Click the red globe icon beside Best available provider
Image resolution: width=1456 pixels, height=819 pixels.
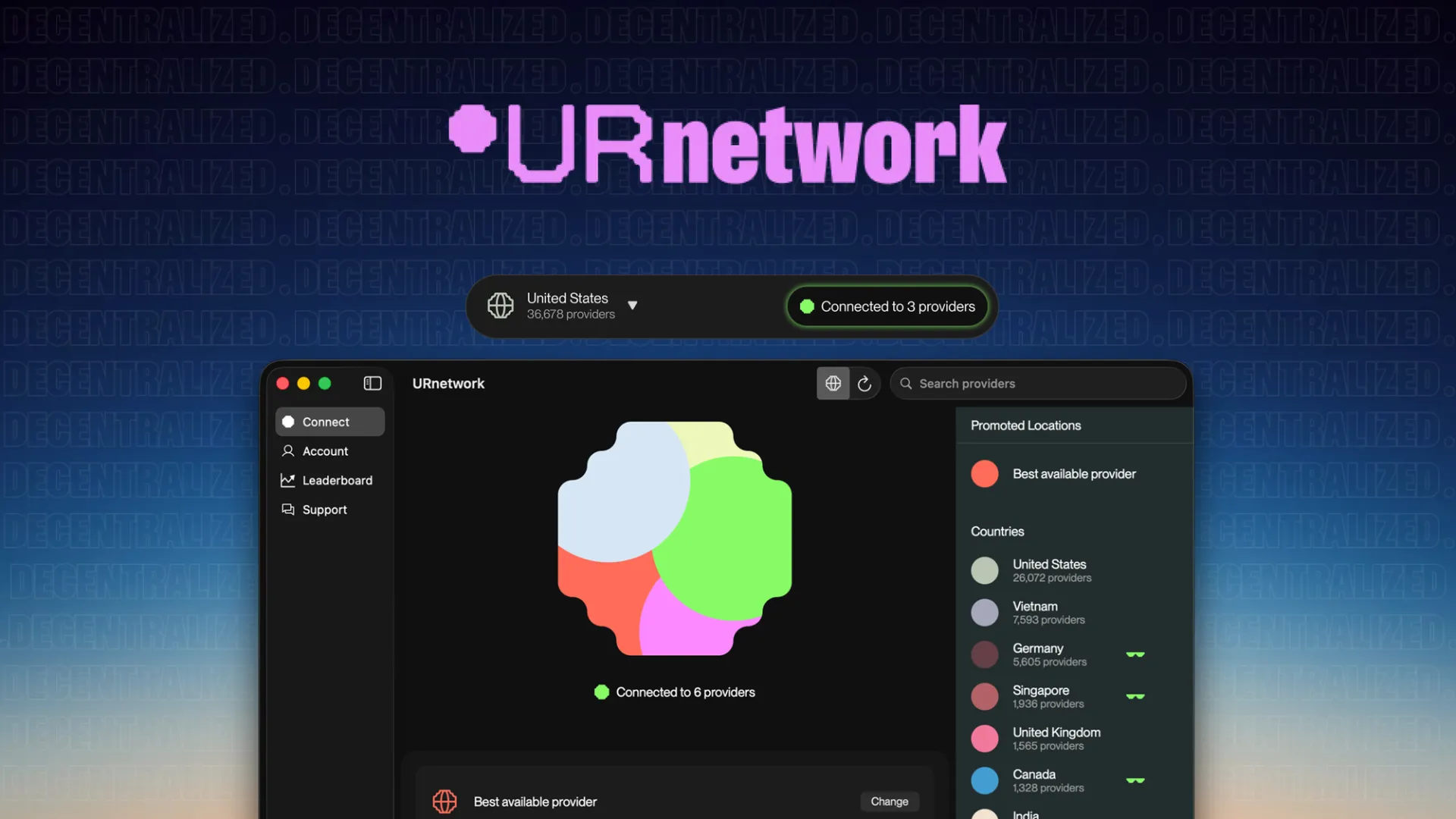pyautogui.click(x=444, y=802)
